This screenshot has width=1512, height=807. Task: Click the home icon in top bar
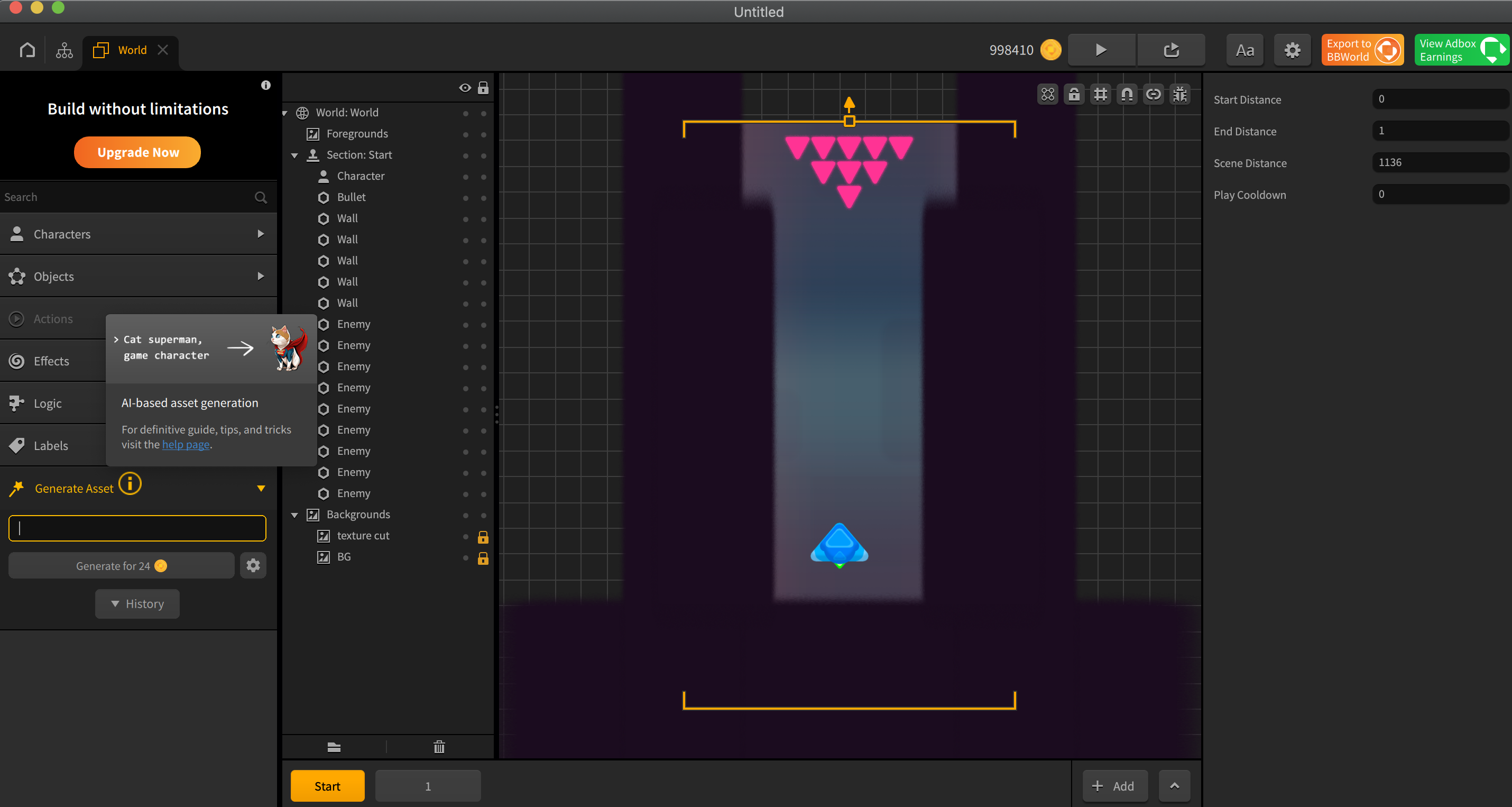(x=27, y=50)
